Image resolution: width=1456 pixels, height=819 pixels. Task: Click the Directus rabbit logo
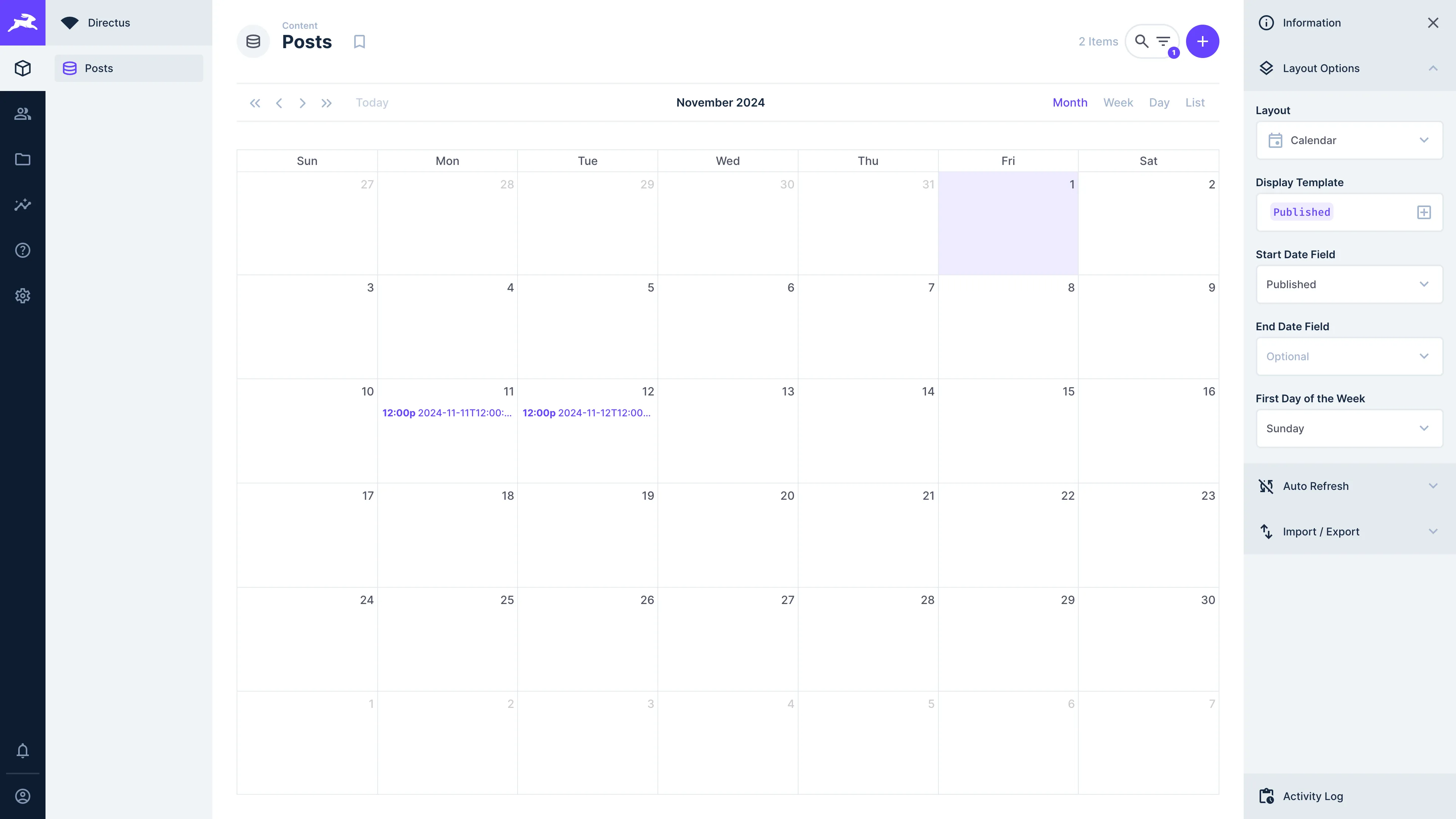23,23
